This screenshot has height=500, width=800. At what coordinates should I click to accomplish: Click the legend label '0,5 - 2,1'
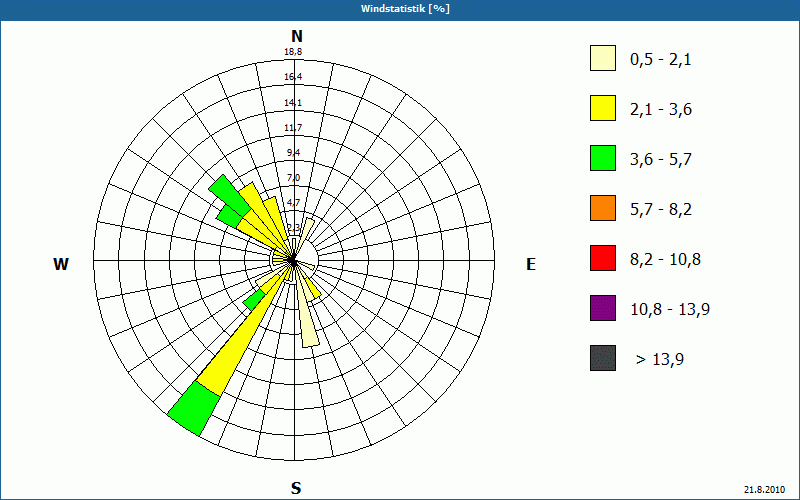click(661, 60)
